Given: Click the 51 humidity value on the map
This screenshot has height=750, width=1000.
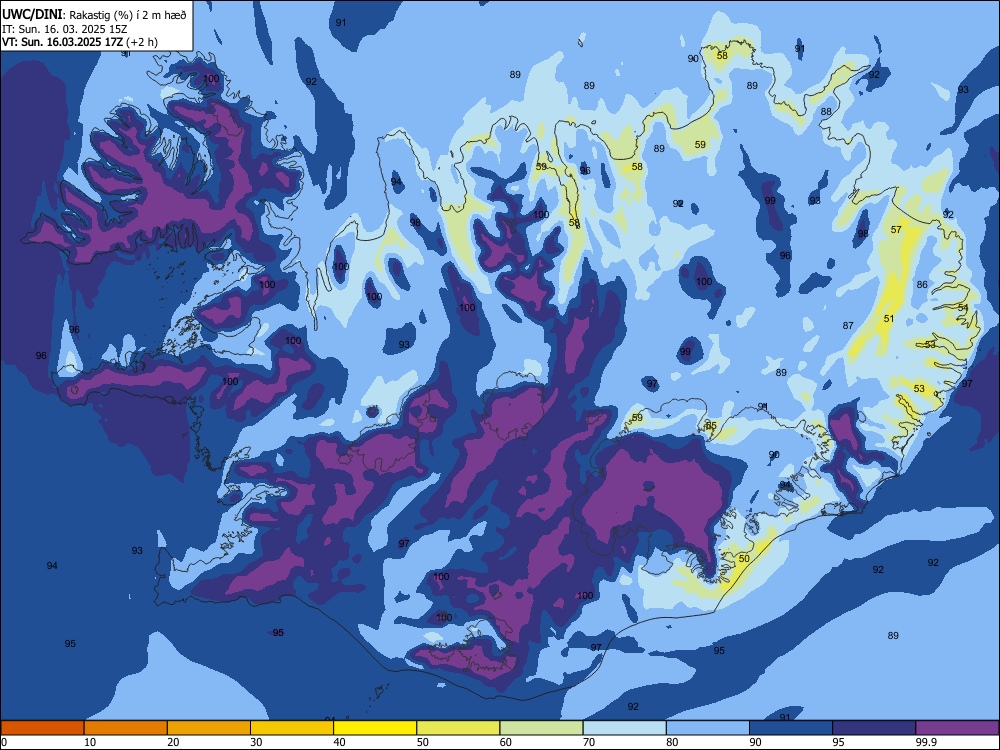Looking at the screenshot, I should tap(889, 318).
